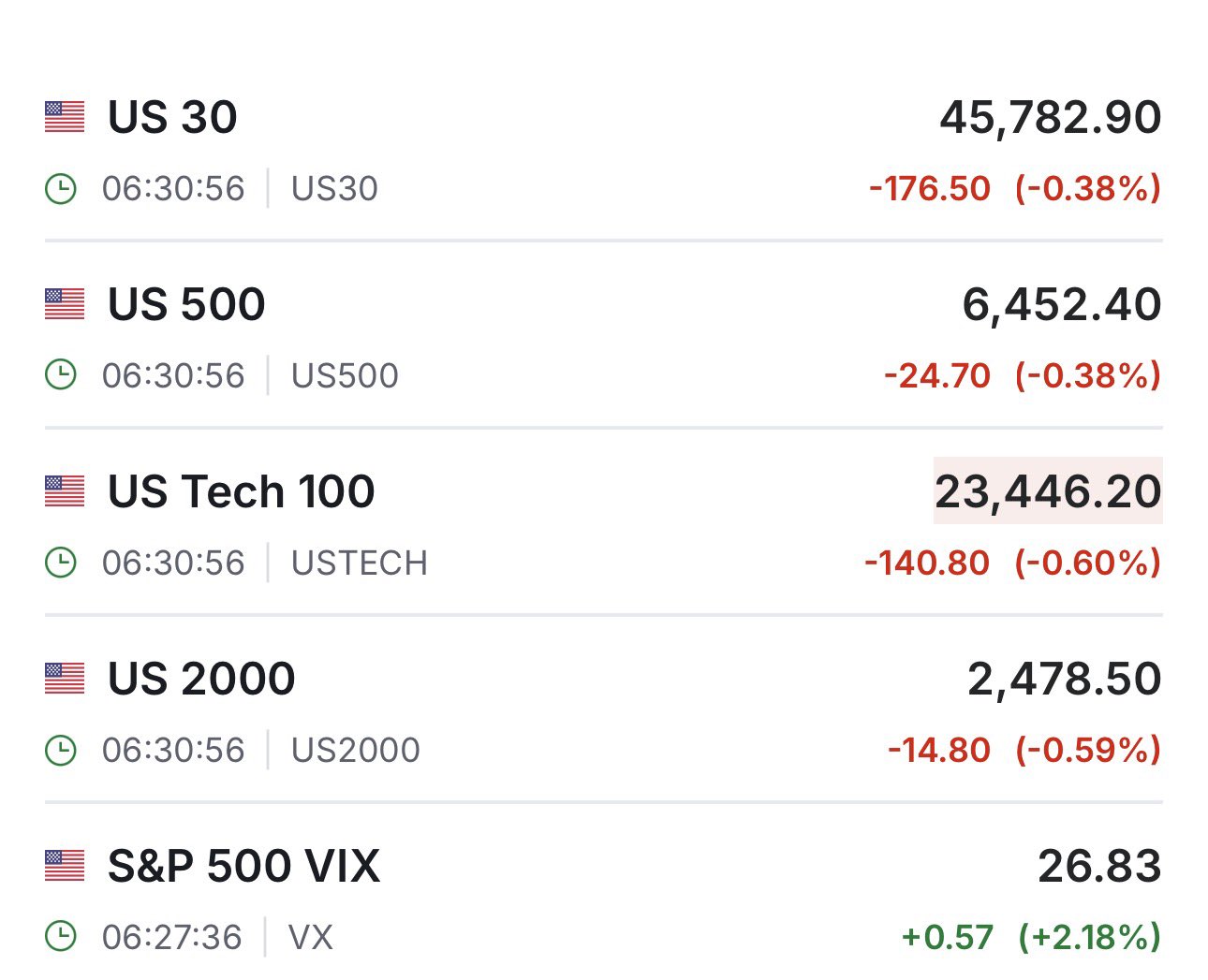
Task: Click the green clock icon under US 30
Action: click(x=61, y=188)
